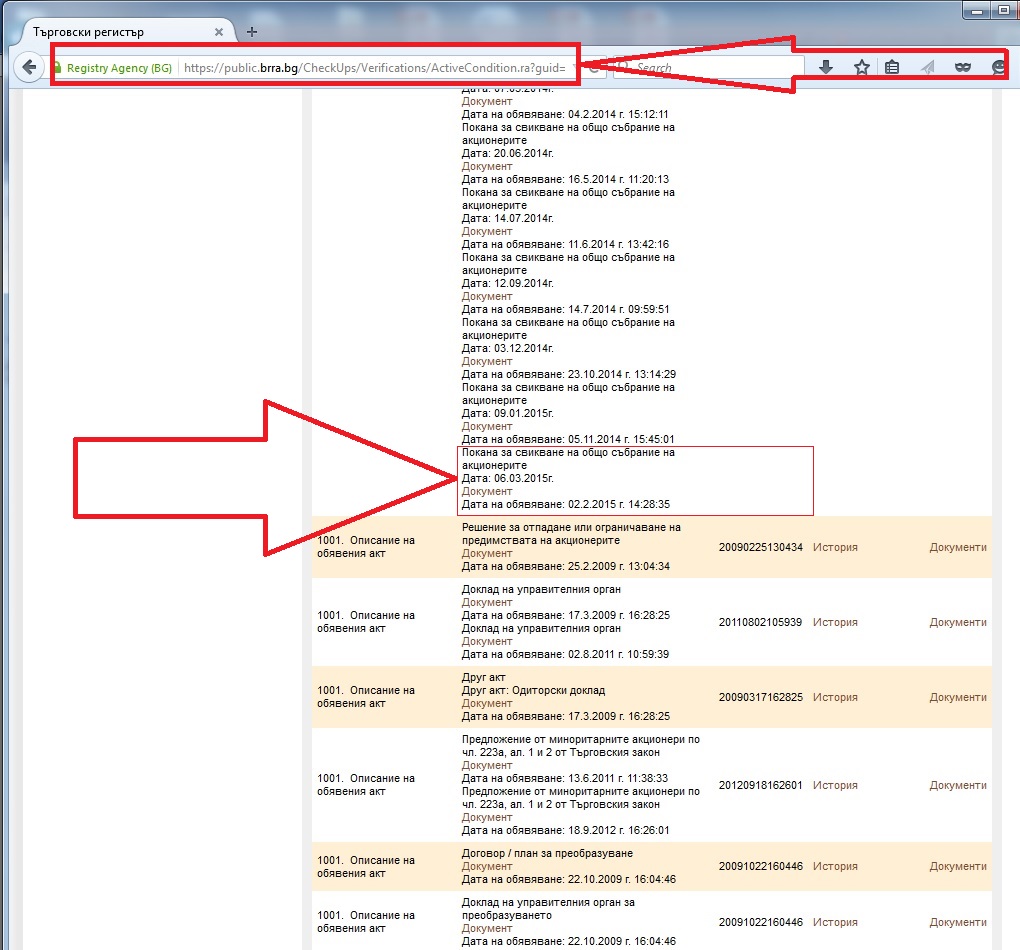
Task: Open История for entry 20090317162825
Action: [x=835, y=697]
